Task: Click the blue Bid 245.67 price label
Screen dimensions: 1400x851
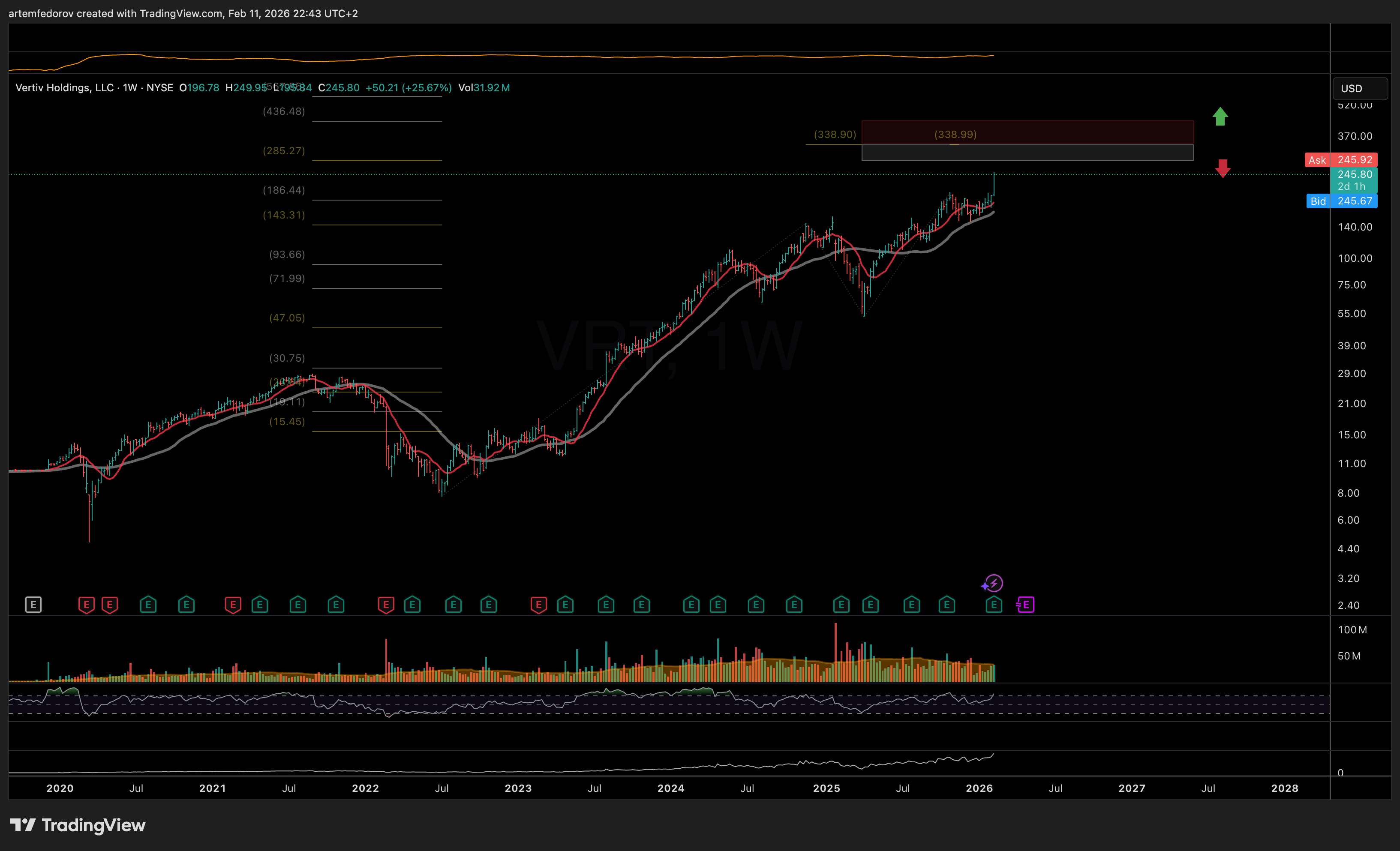Action: [1341, 201]
